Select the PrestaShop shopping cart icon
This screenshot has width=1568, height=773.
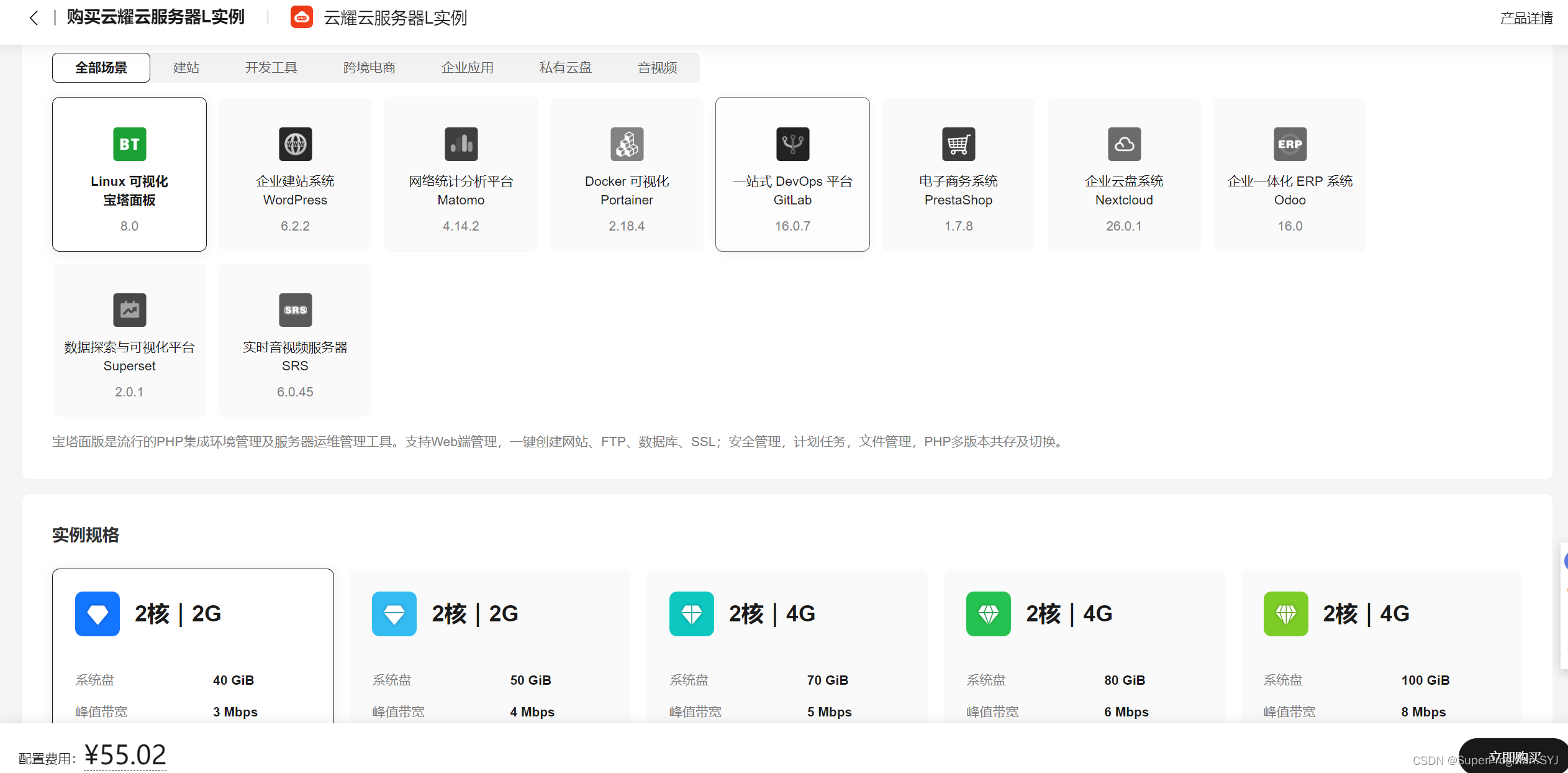click(x=958, y=144)
